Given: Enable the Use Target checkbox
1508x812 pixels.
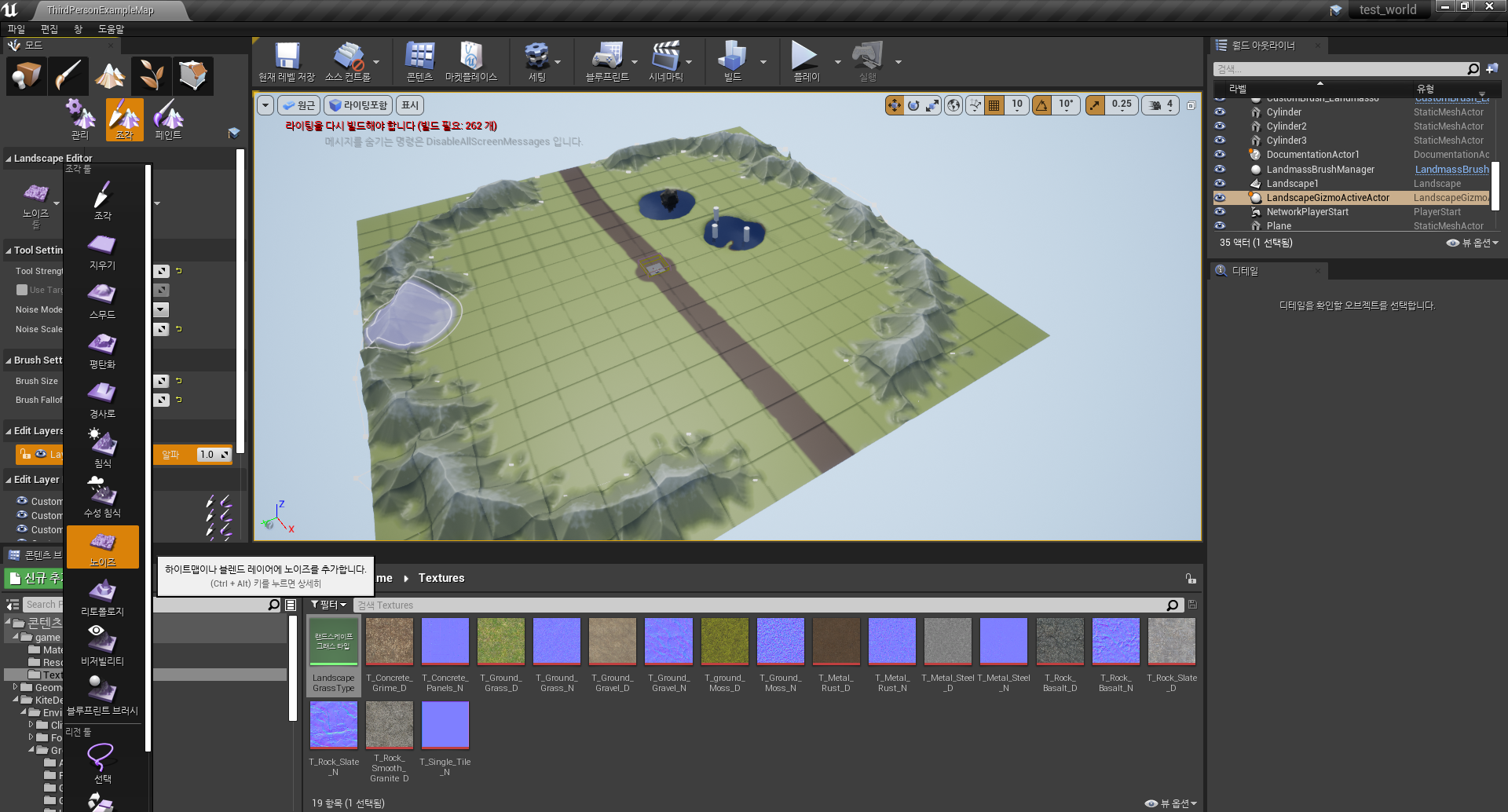Looking at the screenshot, I should pos(22,290).
